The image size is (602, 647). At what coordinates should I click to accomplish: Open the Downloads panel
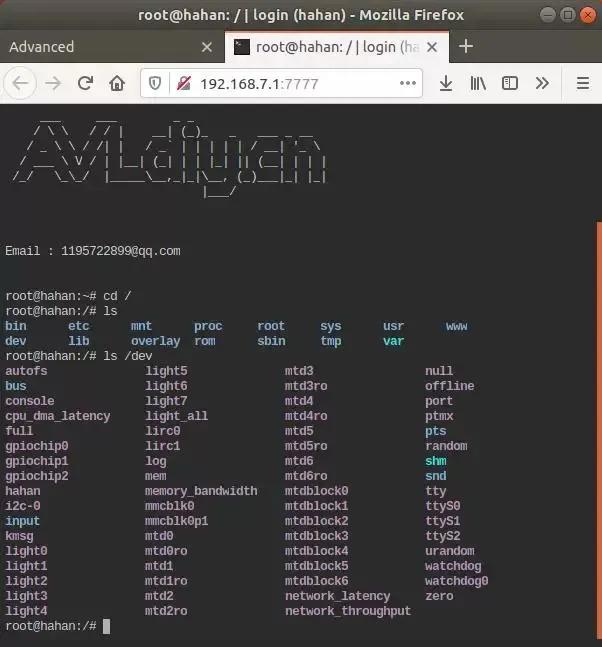pyautogui.click(x=446, y=83)
